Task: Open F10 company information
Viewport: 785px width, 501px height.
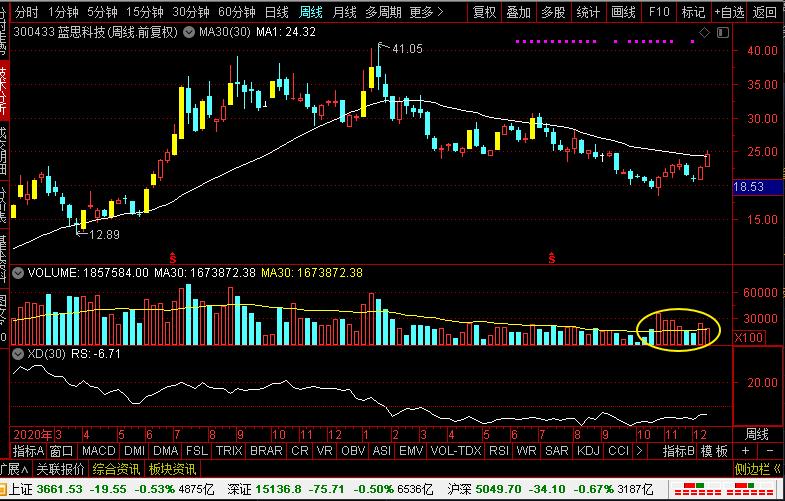Action: tap(659, 12)
